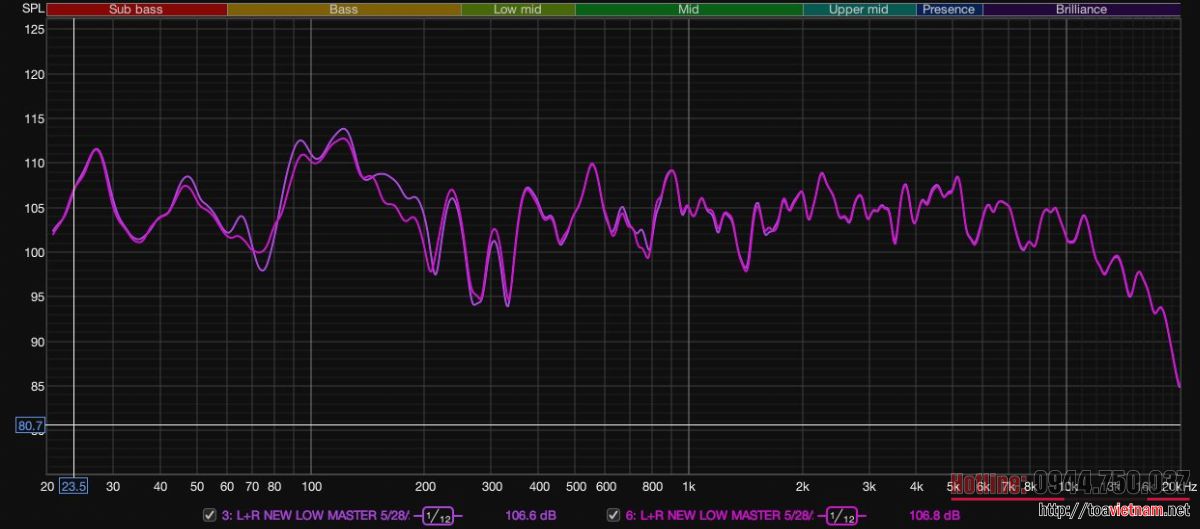This screenshot has height=529, width=1200.
Task: Click the 80.7 cursor level value box
Action: (30, 426)
